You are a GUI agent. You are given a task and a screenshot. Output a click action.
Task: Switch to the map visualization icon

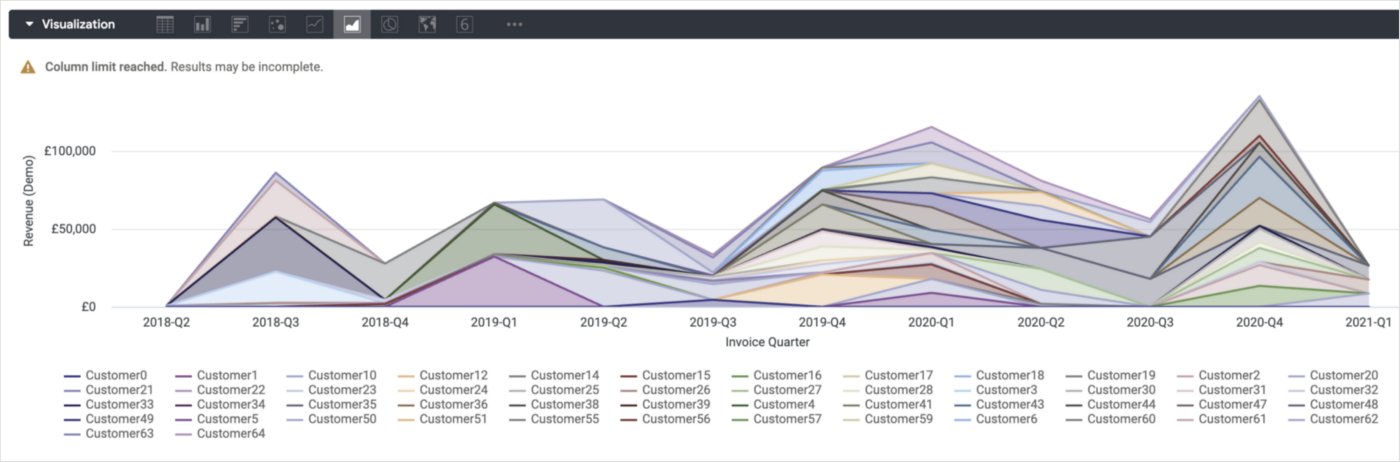[427, 24]
